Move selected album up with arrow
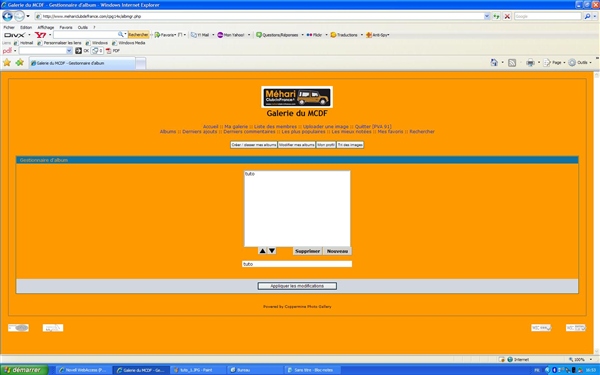This screenshot has width=600, height=375. tap(262, 251)
